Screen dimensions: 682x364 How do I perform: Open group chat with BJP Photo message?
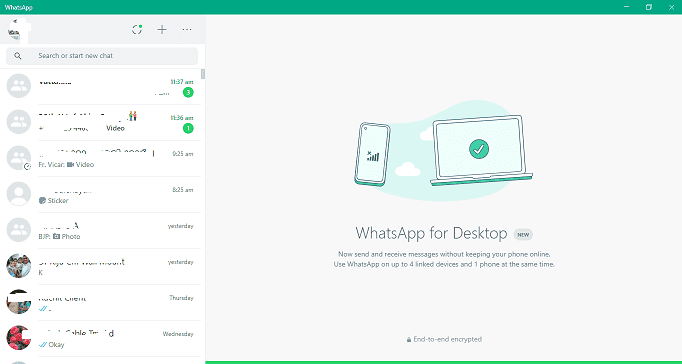coord(100,230)
